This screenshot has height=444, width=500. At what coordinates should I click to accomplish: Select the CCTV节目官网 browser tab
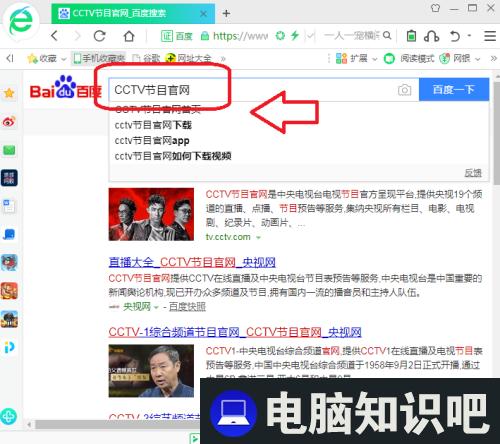tap(133, 13)
